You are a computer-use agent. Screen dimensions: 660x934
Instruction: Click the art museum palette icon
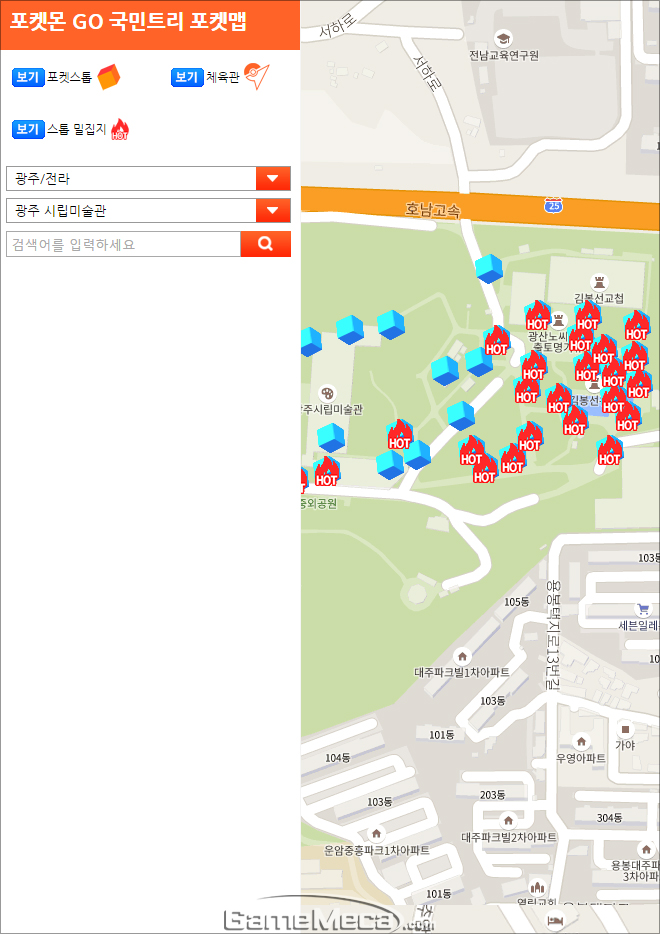click(x=327, y=393)
